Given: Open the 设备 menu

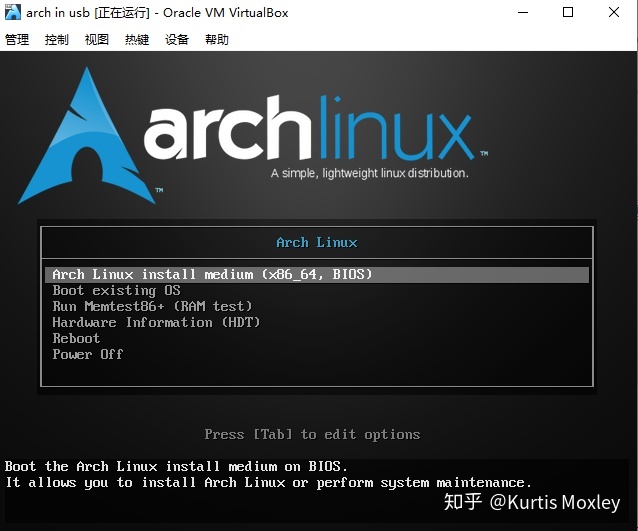Looking at the screenshot, I should (x=177, y=39).
